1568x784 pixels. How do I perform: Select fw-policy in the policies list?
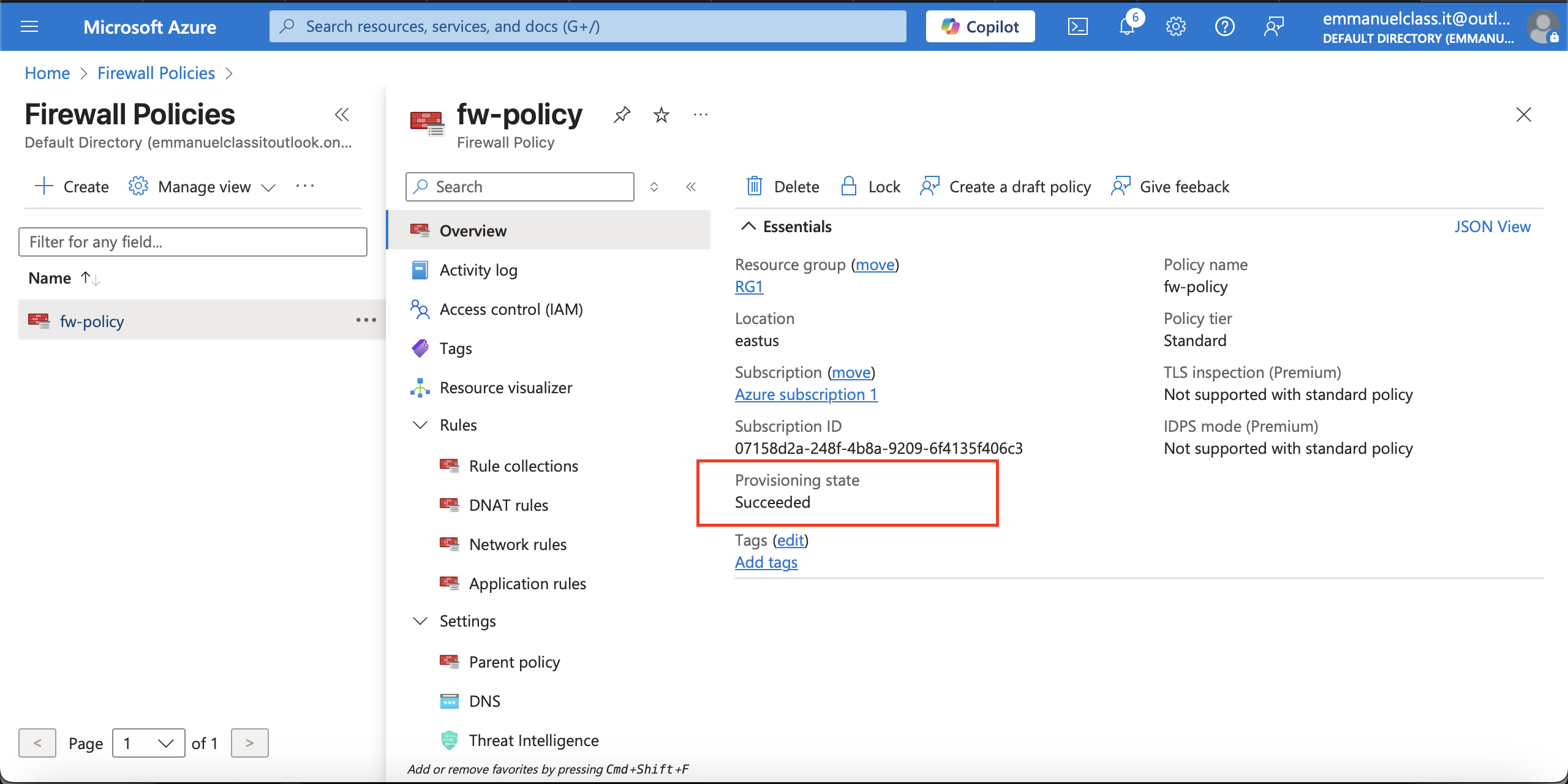click(92, 321)
